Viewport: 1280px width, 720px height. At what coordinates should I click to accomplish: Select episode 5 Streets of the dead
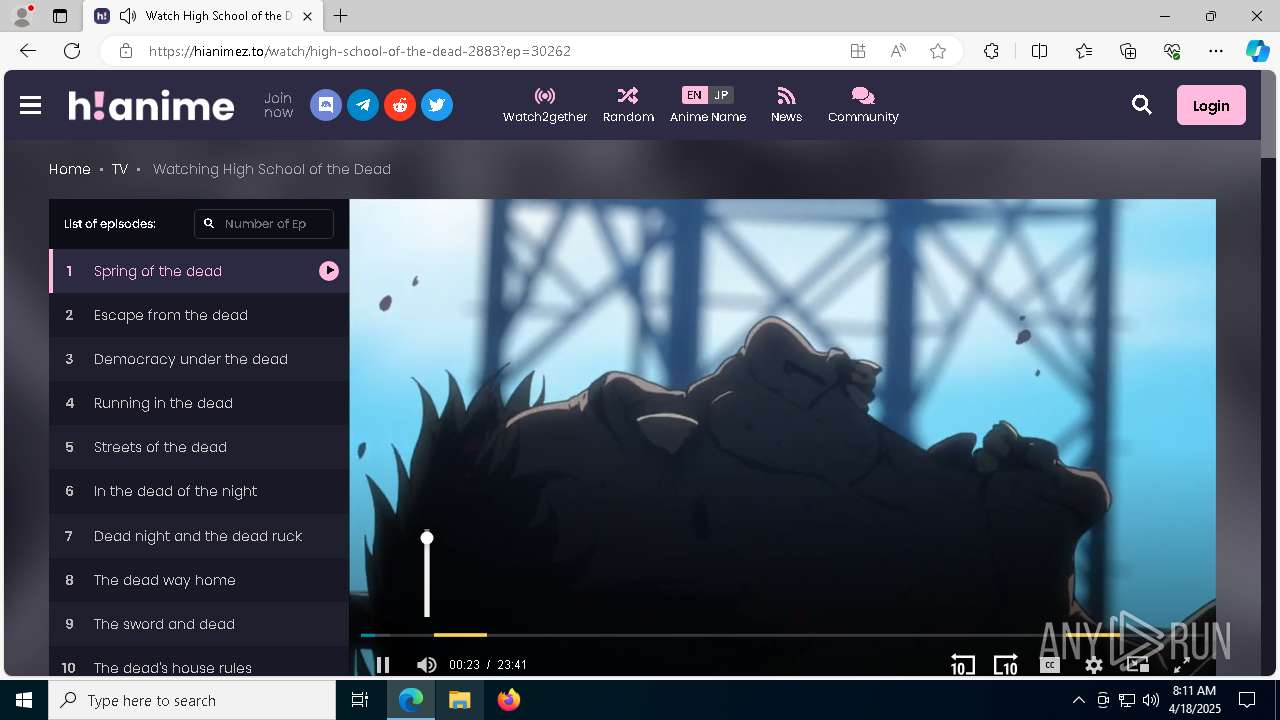[x=199, y=447]
